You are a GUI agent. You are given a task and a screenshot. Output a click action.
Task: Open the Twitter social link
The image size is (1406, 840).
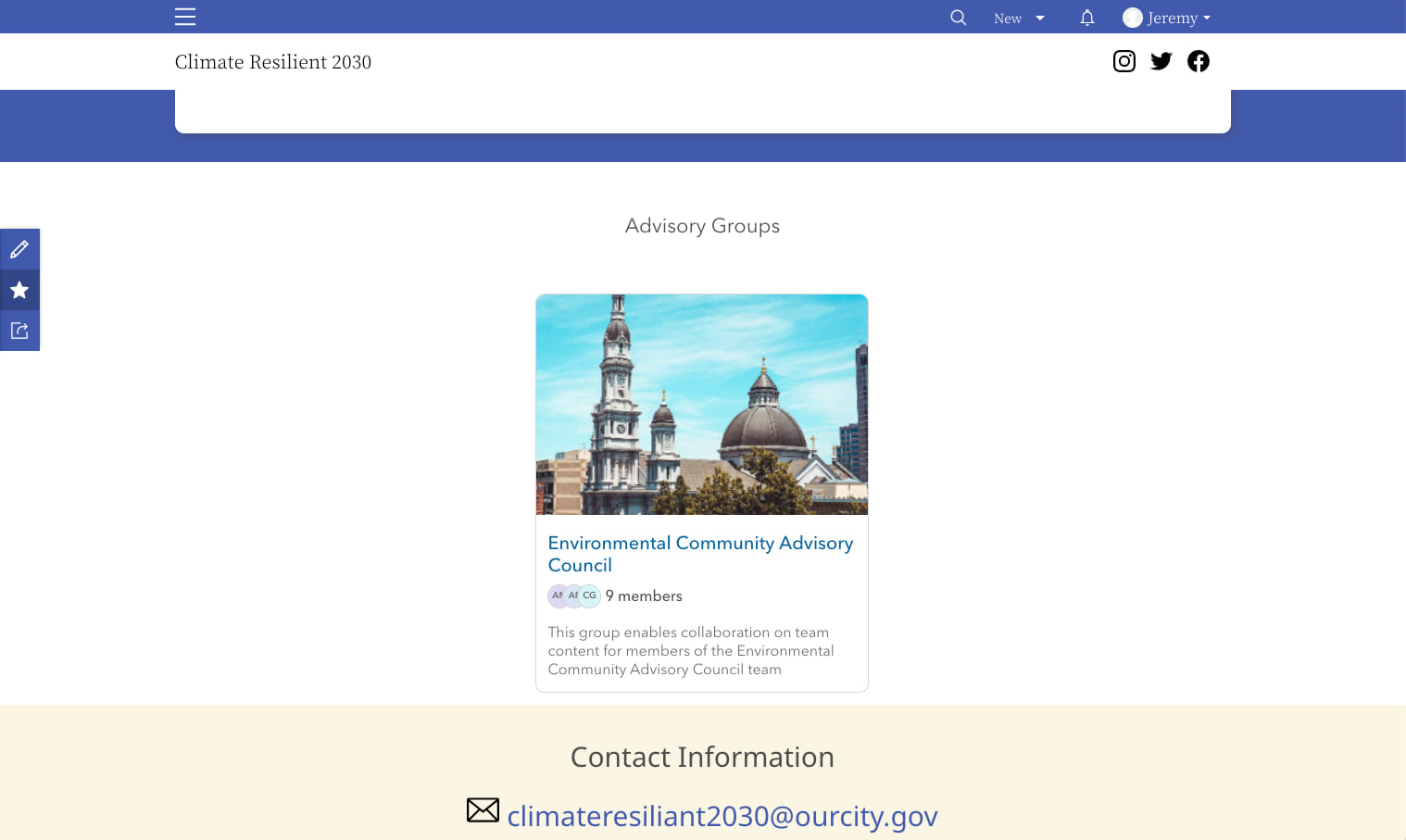point(1161,61)
